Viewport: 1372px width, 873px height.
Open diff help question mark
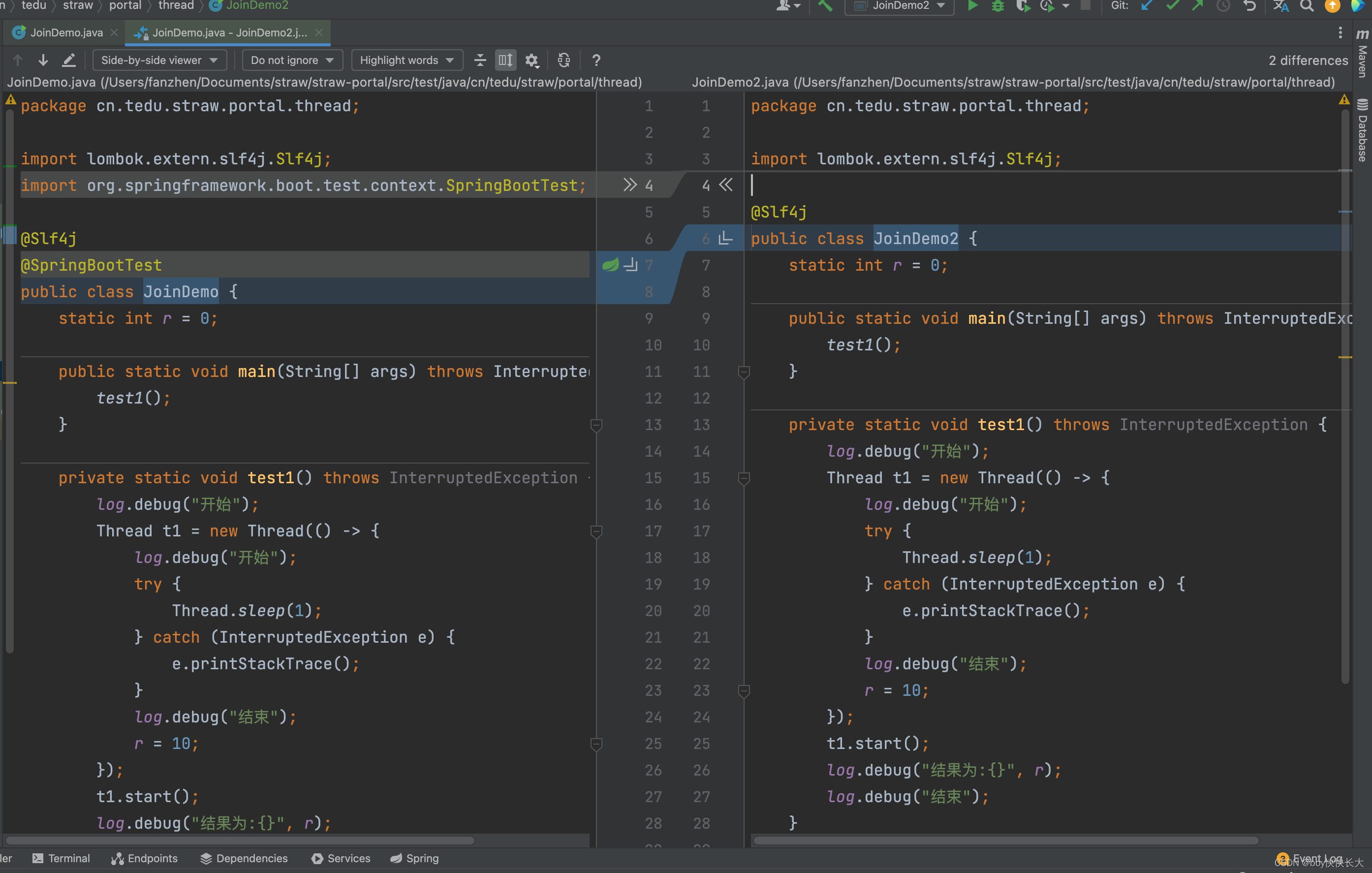(x=596, y=60)
